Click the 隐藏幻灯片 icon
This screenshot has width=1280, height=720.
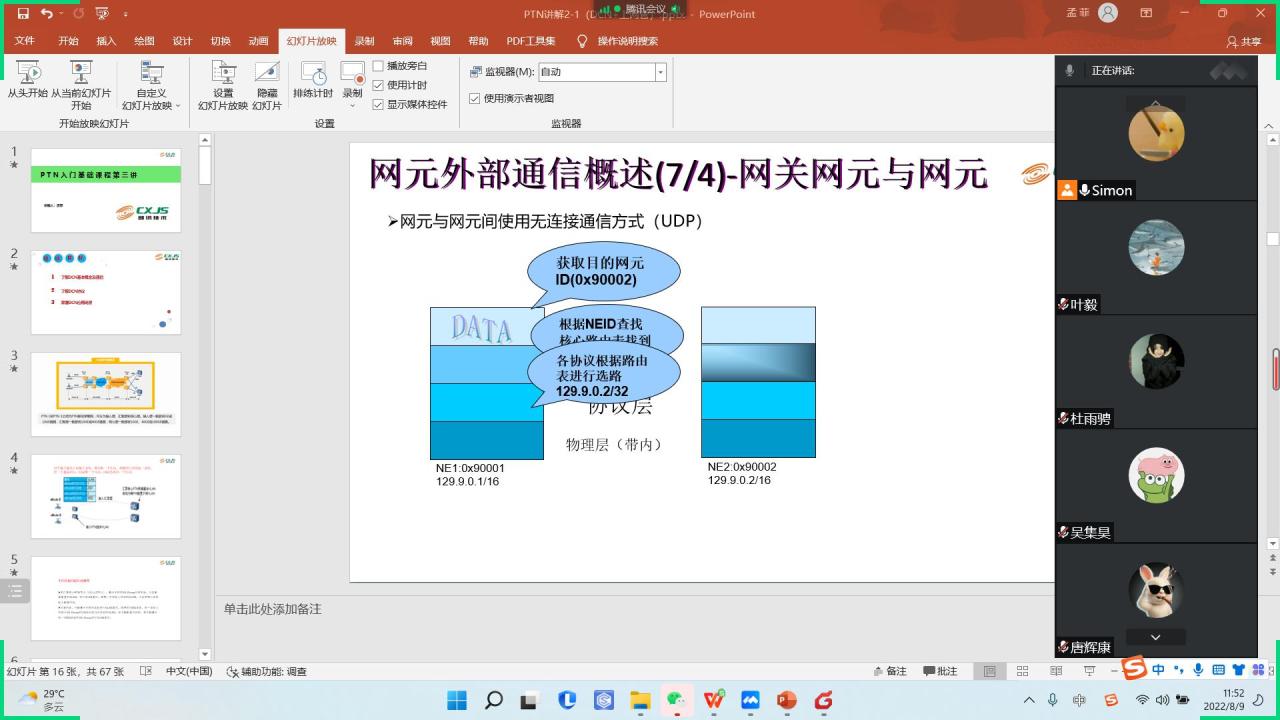click(266, 73)
